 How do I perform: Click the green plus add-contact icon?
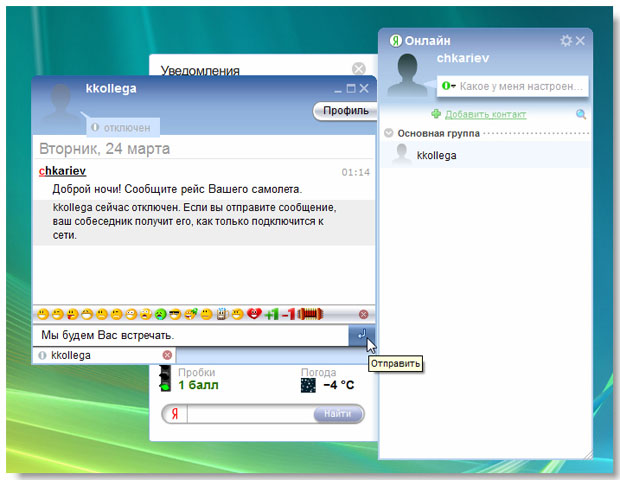[436, 114]
